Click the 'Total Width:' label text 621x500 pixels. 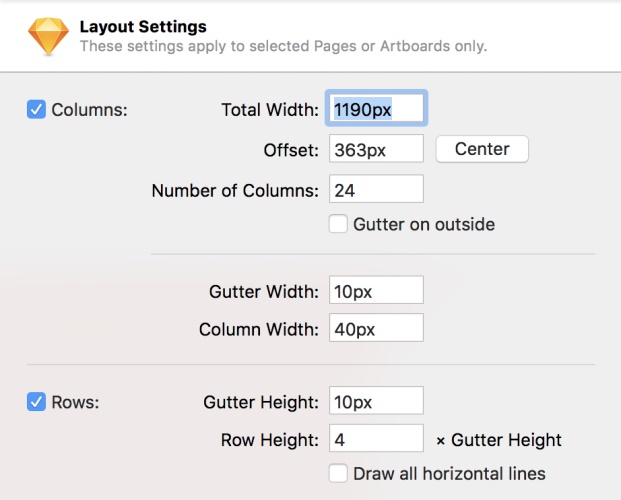point(270,109)
